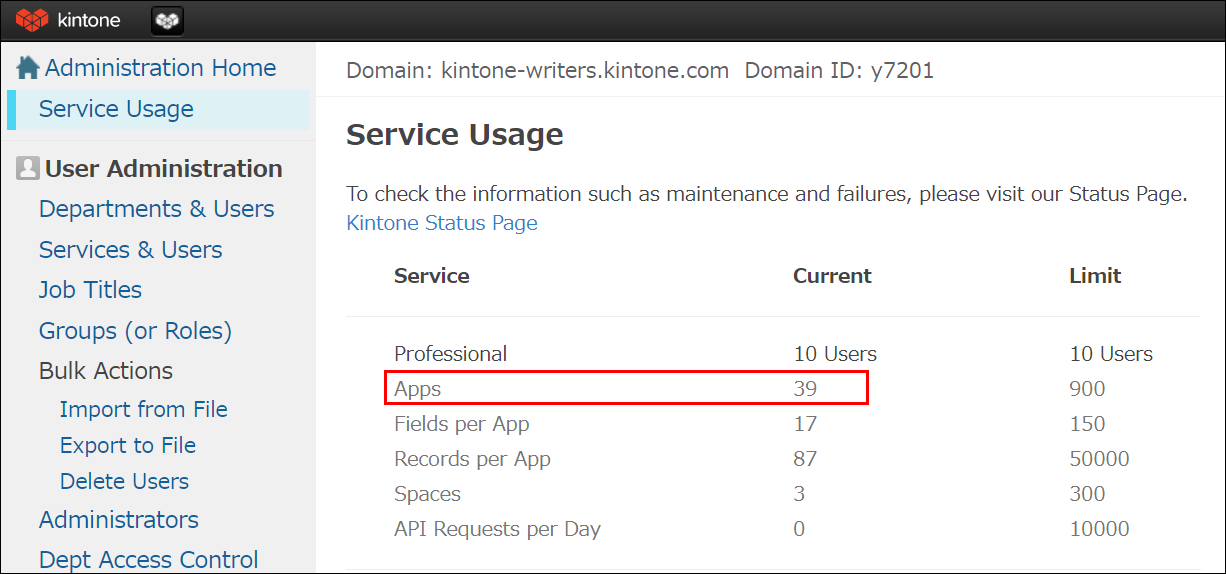1226x574 pixels.
Task: Click Import from File
Action: [143, 409]
